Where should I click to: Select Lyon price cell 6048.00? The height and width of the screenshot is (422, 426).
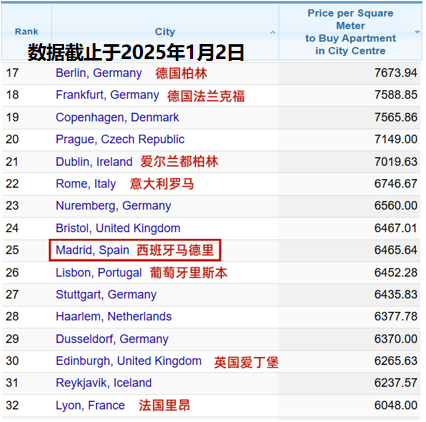(x=396, y=405)
